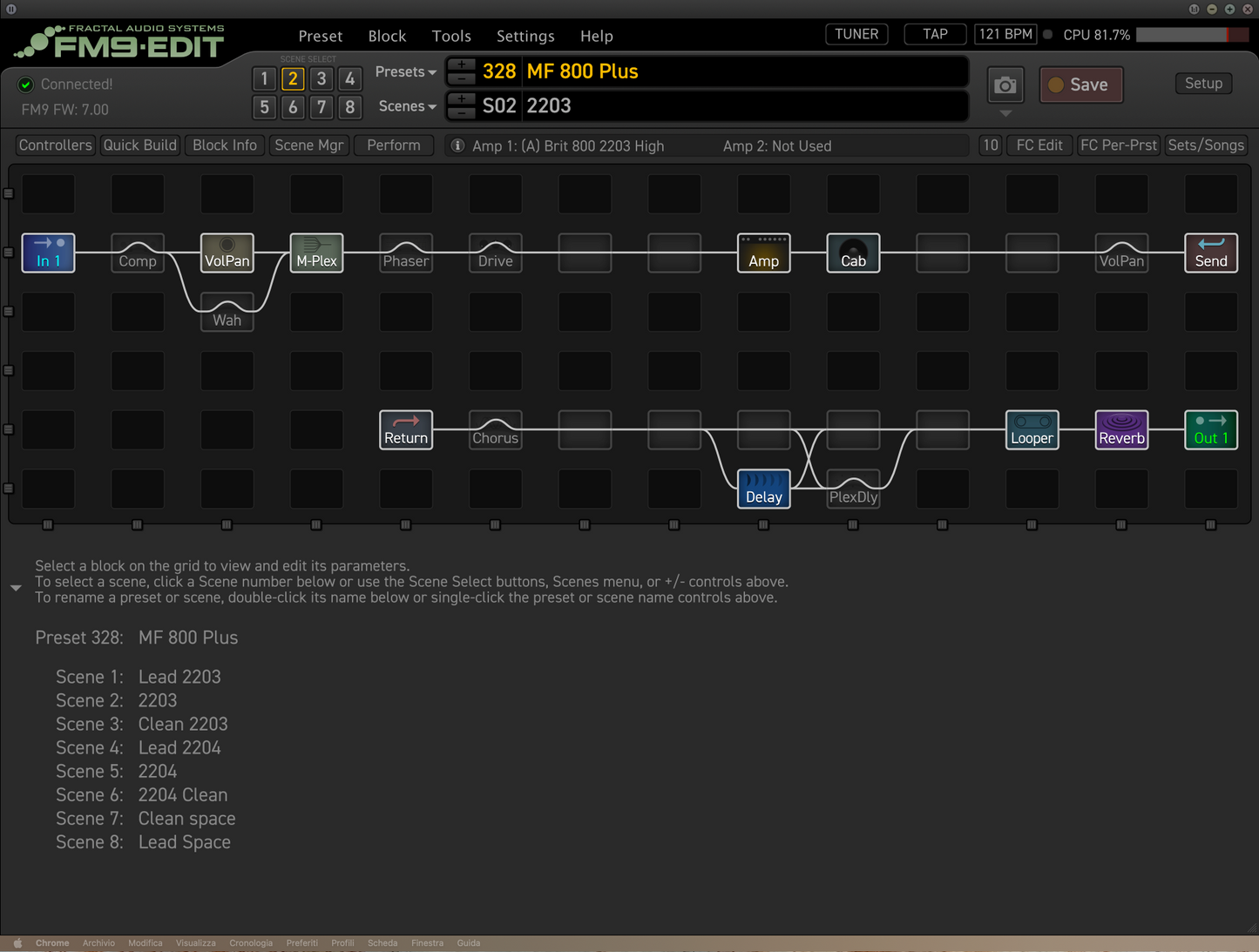Switch to scene 3 button
Screen dimensions: 1259x952
point(322,79)
